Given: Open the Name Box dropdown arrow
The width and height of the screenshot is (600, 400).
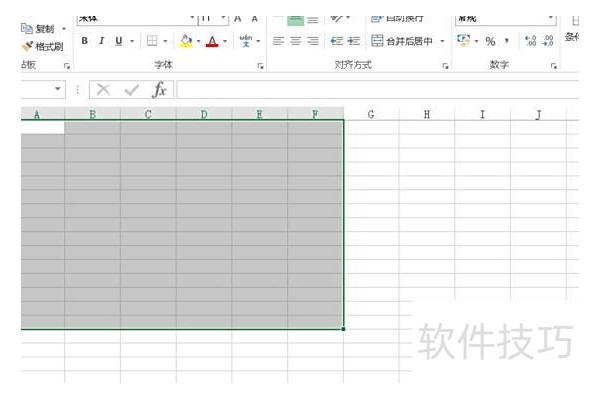Looking at the screenshot, I should (x=58, y=89).
